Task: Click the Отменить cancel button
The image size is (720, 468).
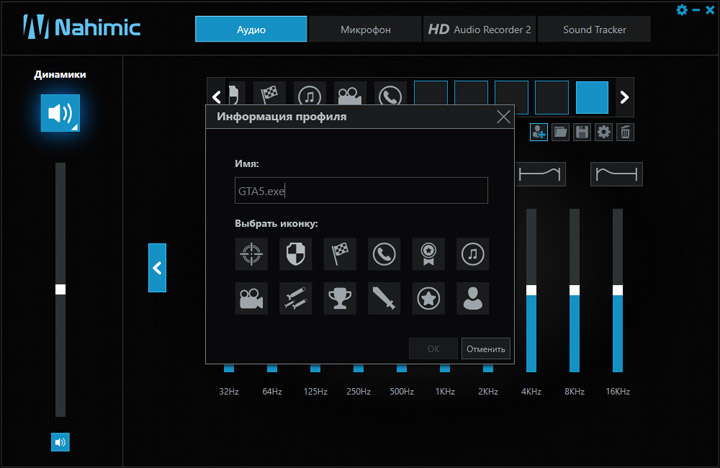Action: 486,349
